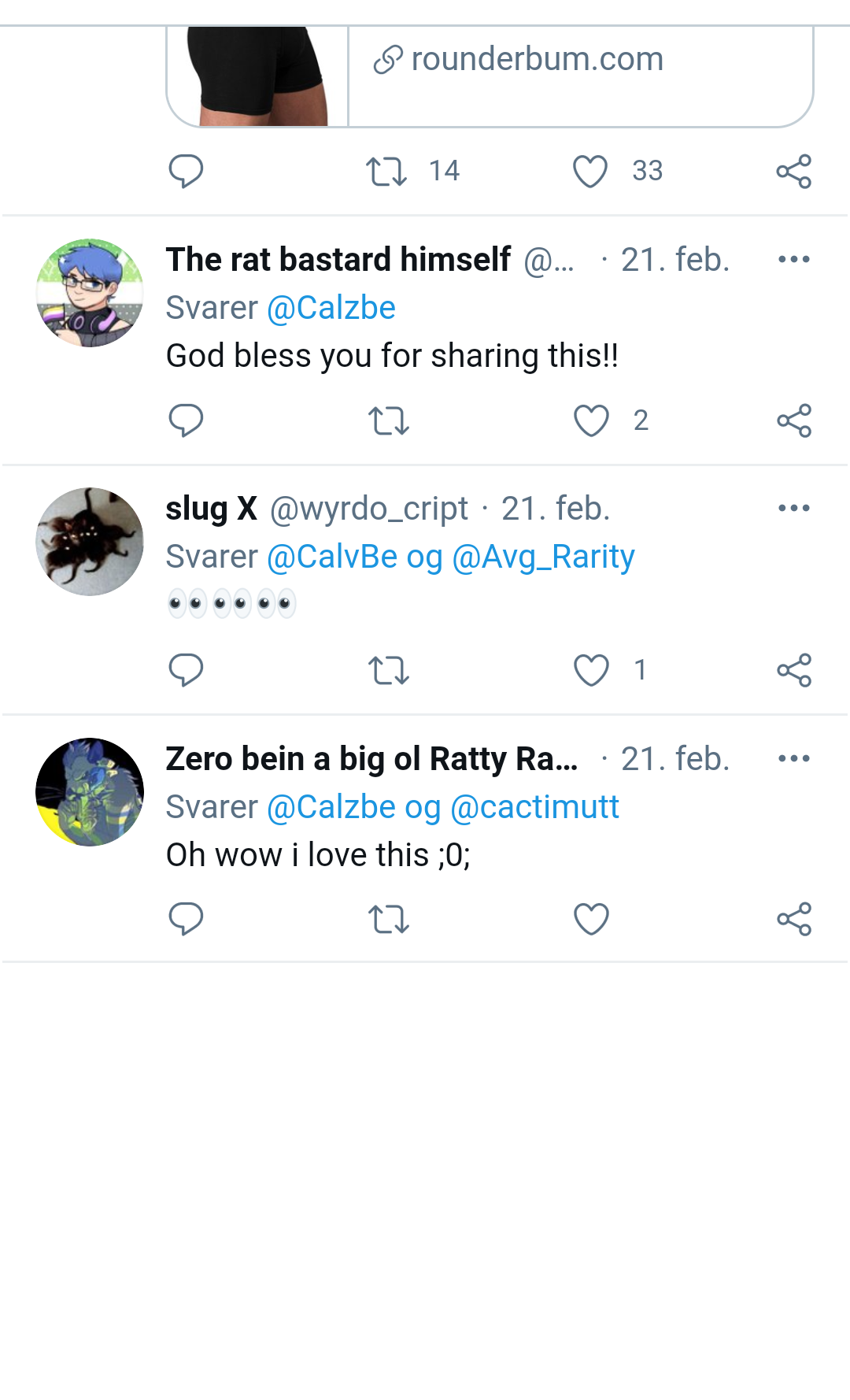Like 'God bless you for sharing this' tweet
850x1400 pixels.
(x=591, y=420)
